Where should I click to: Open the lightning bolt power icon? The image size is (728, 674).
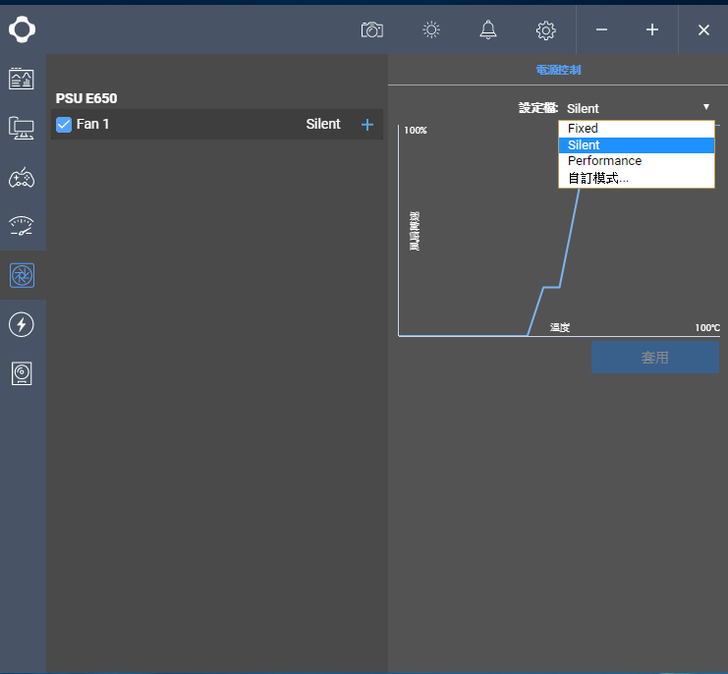(22, 324)
